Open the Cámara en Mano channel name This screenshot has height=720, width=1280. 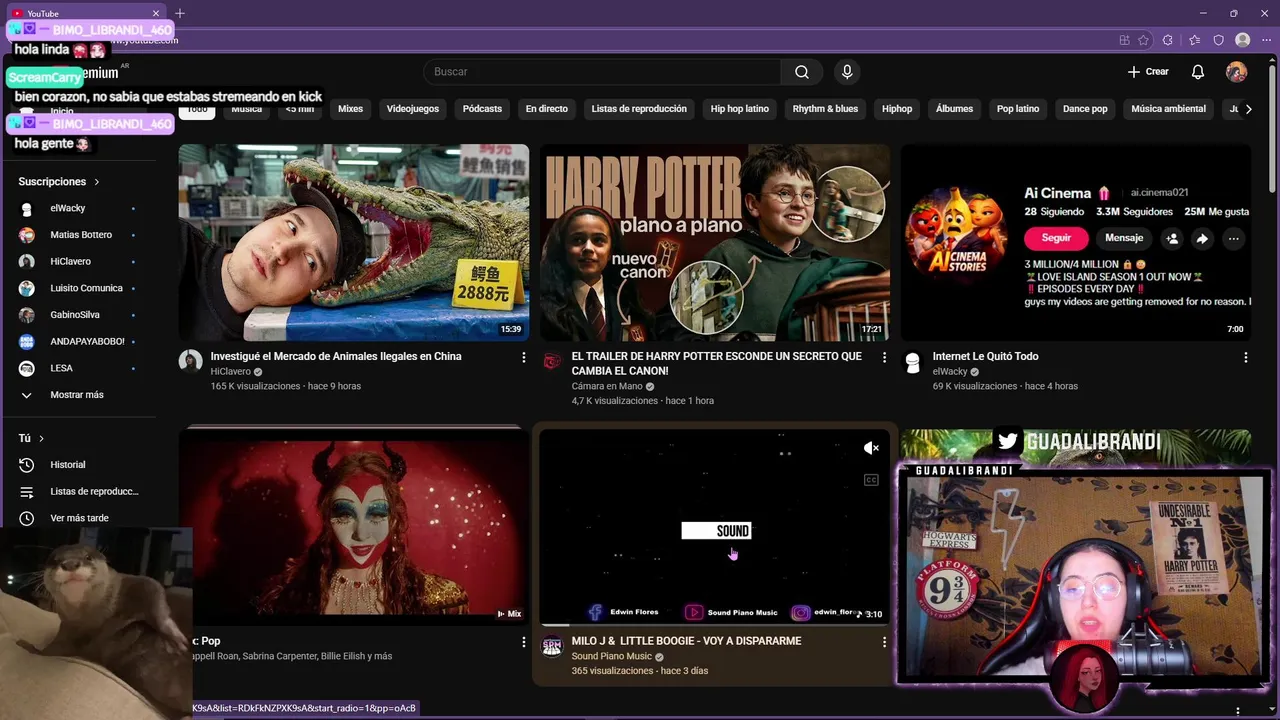tap(607, 386)
